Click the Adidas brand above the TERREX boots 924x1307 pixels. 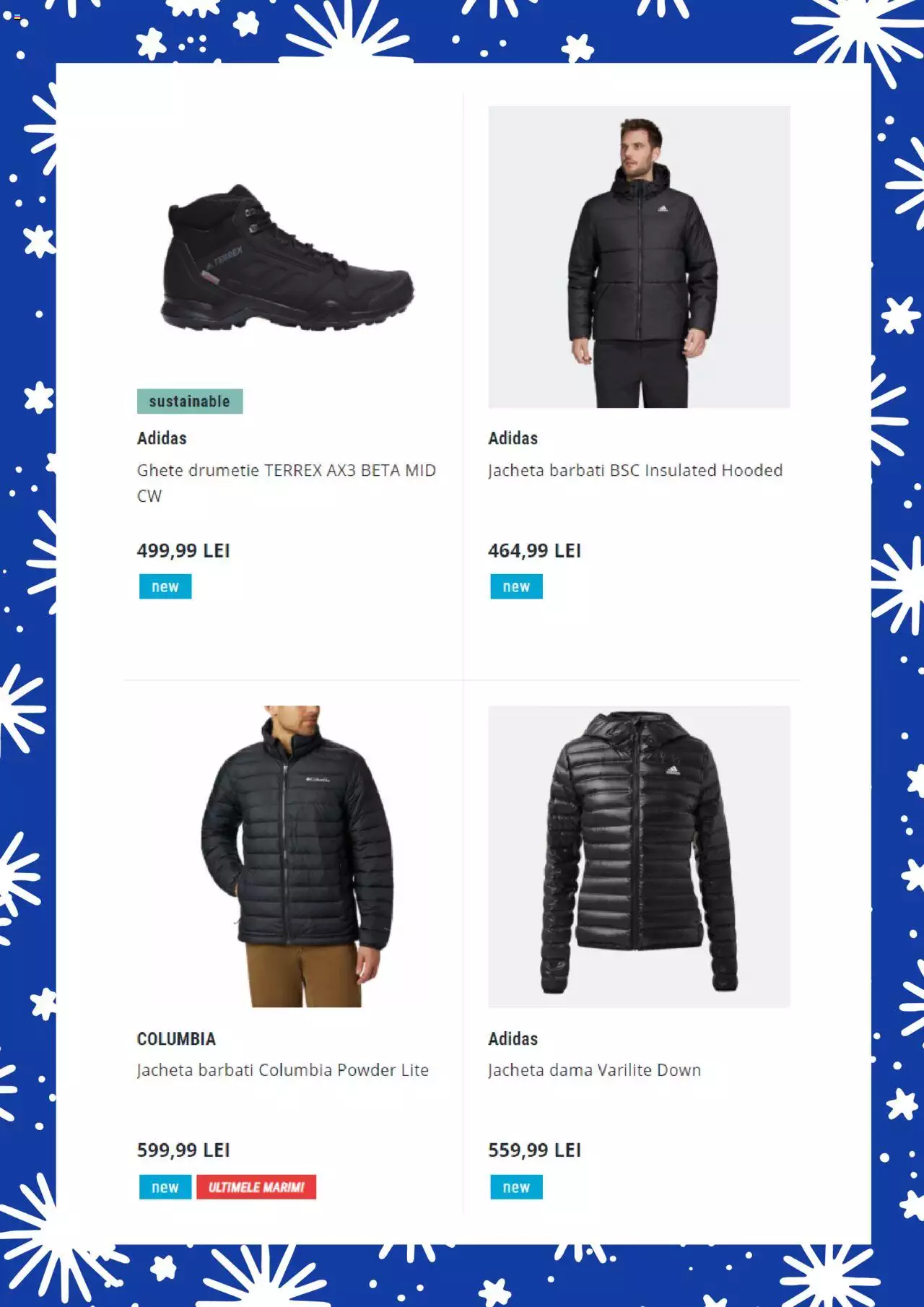tap(162, 438)
